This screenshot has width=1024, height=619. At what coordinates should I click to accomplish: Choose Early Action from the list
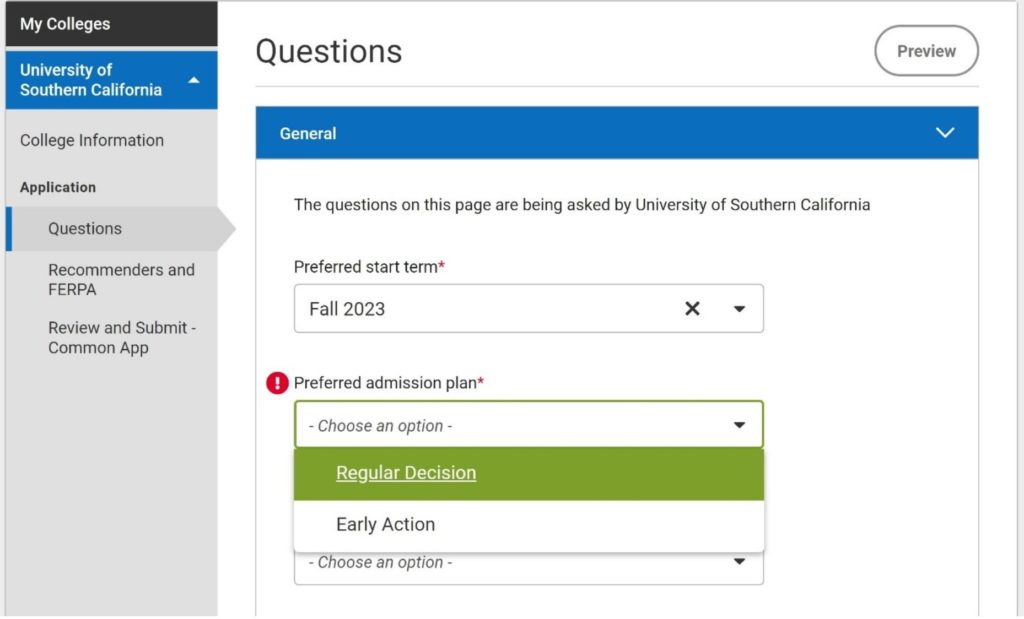click(x=386, y=524)
